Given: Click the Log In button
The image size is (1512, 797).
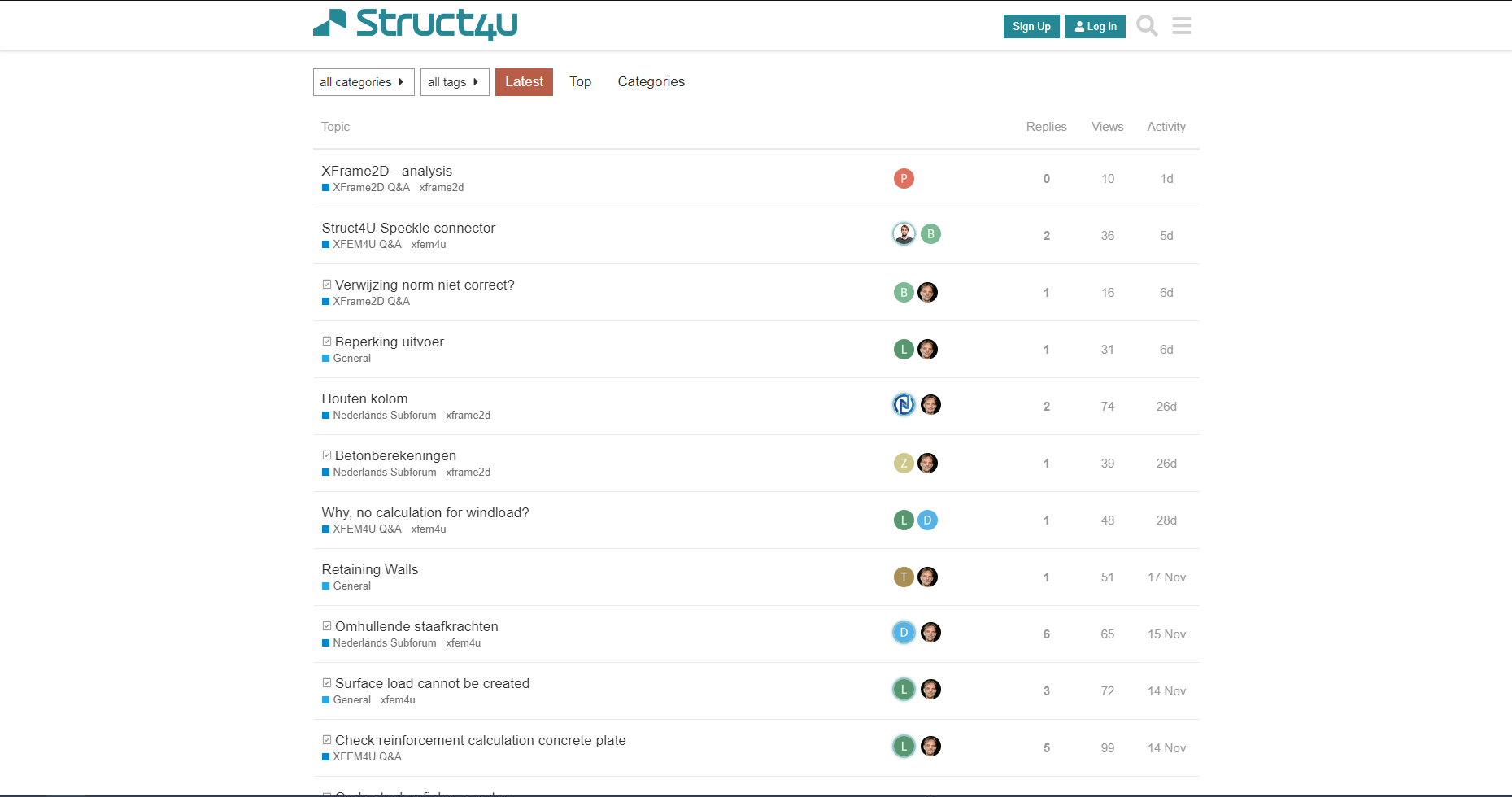Looking at the screenshot, I should [1096, 27].
